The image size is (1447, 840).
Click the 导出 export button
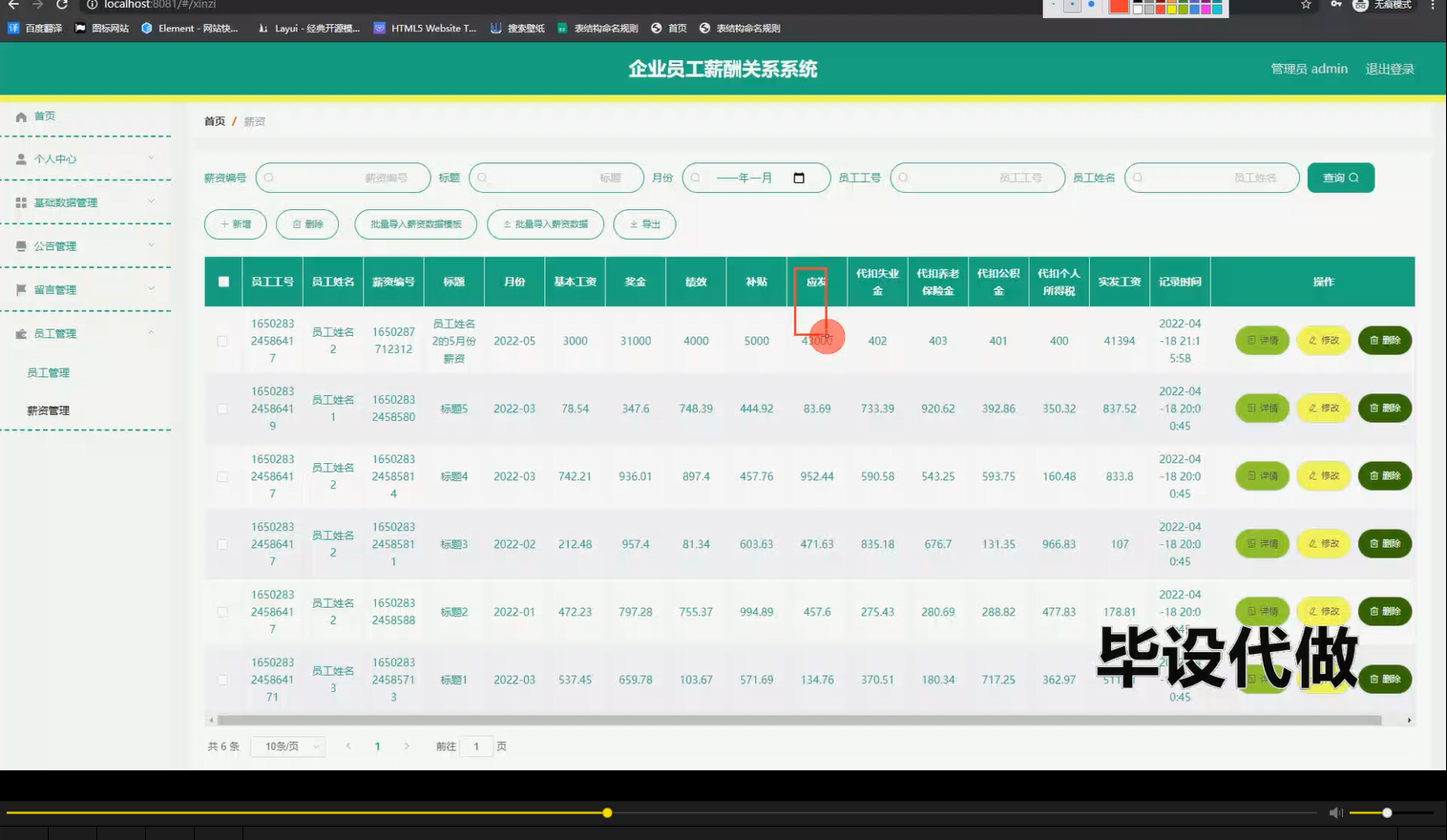click(x=645, y=224)
